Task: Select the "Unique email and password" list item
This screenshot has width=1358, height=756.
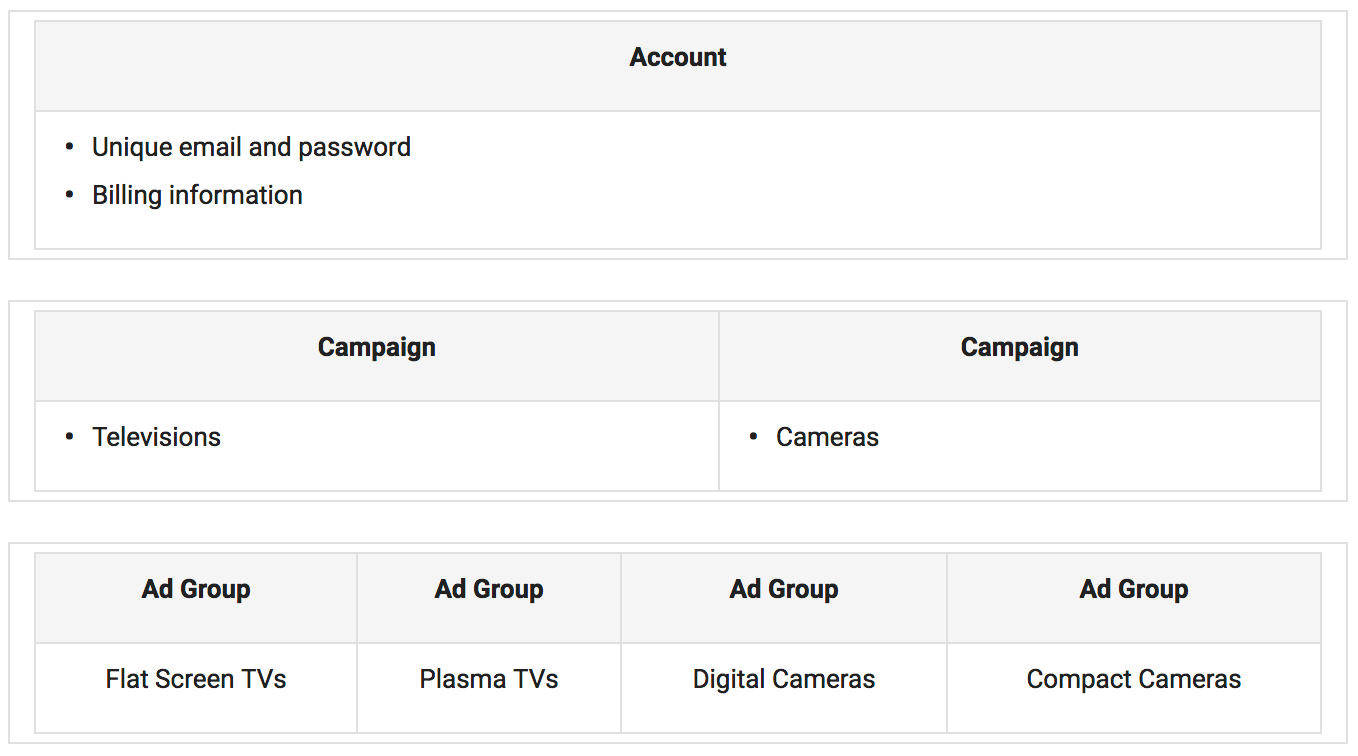Action: tap(251, 148)
